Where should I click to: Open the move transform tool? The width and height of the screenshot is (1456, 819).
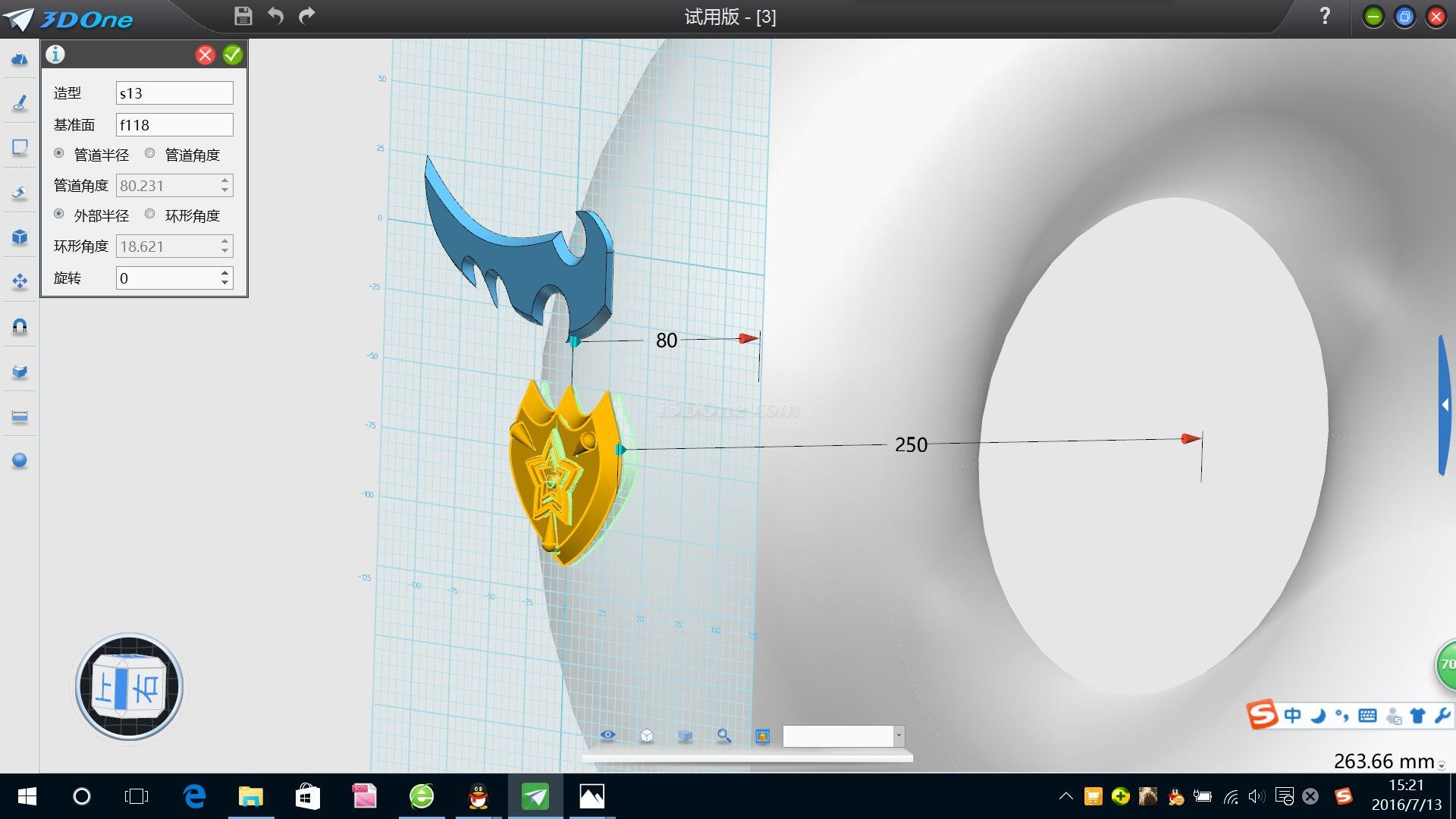(x=20, y=281)
